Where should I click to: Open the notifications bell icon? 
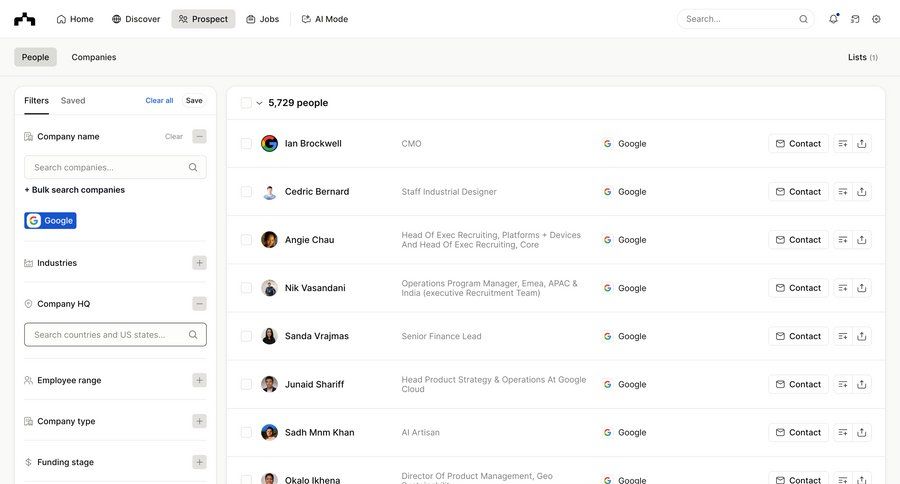[x=833, y=19]
